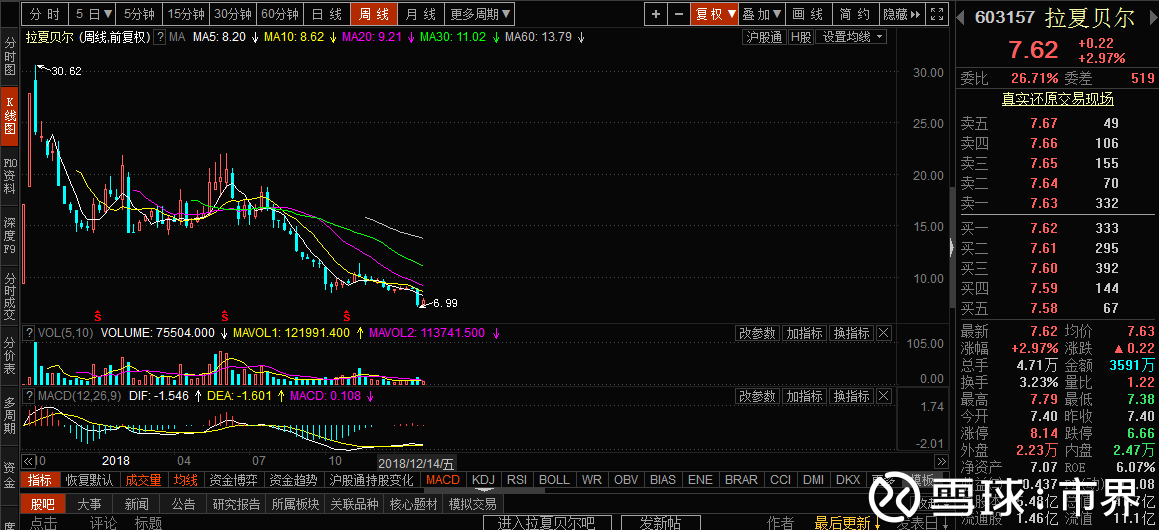Image resolution: width=1159 pixels, height=530 pixels.
Task: Click VOL panel 加指标 button
Action: 804,333
